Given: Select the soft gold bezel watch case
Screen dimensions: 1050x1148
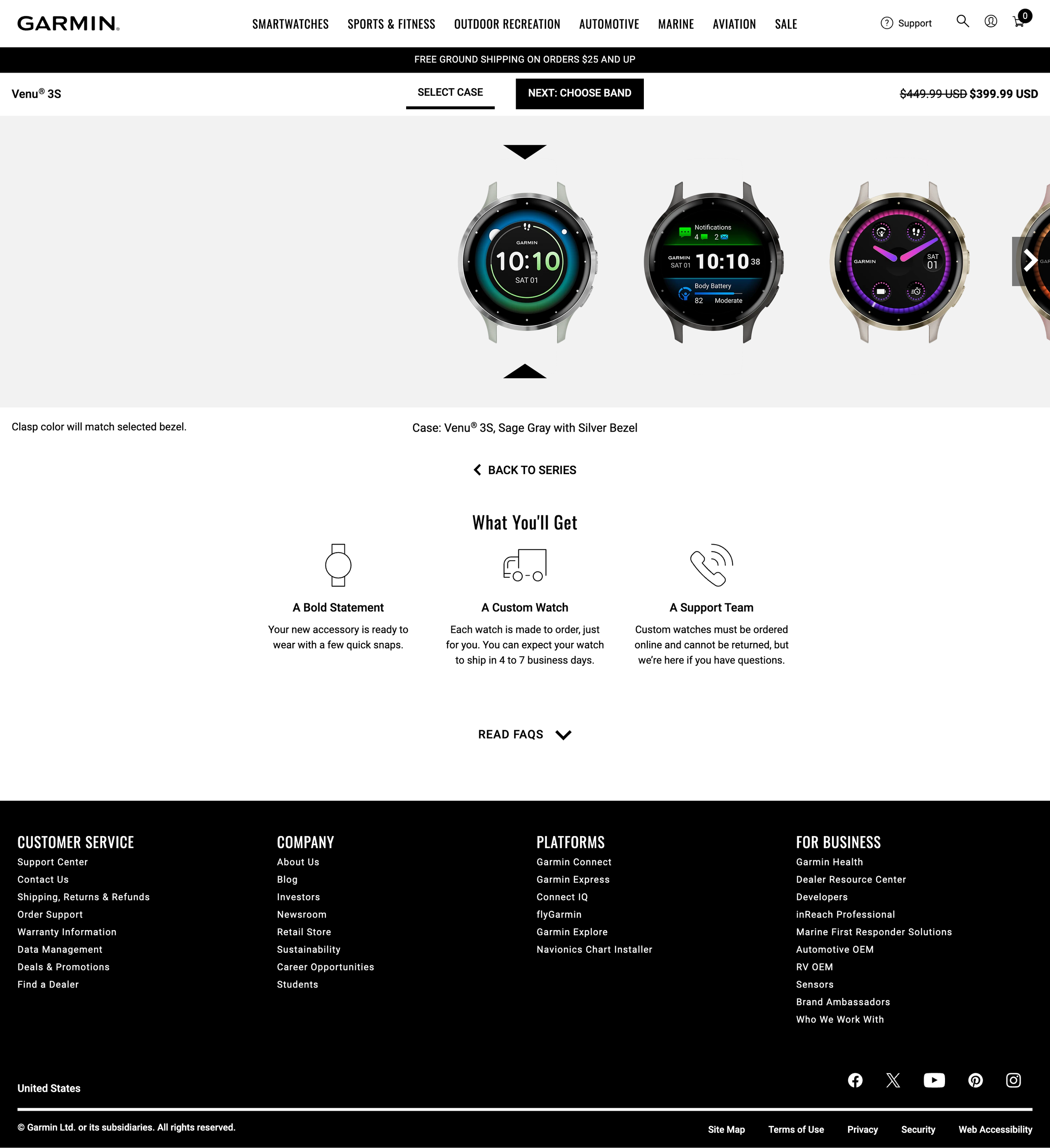Looking at the screenshot, I should click(898, 262).
